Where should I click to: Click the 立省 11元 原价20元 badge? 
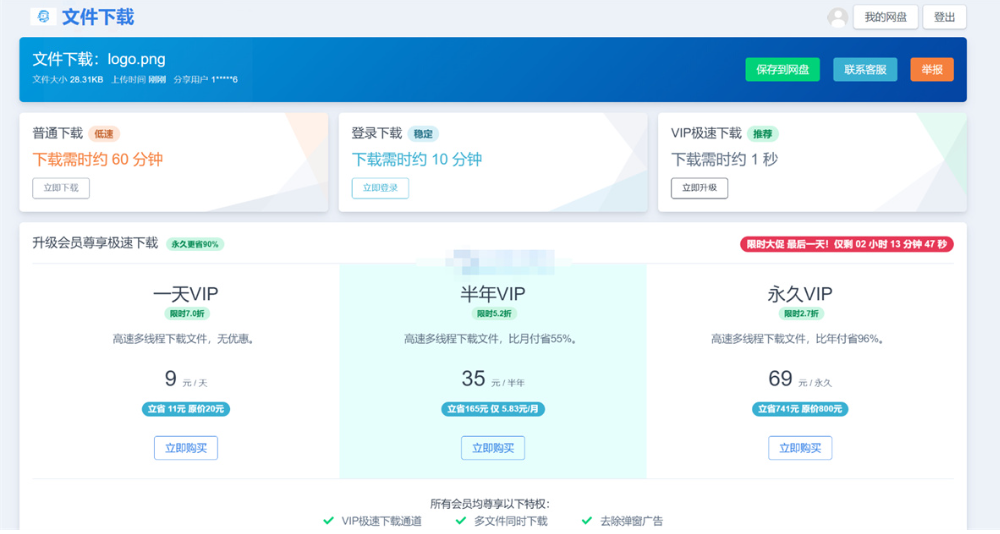tap(186, 409)
